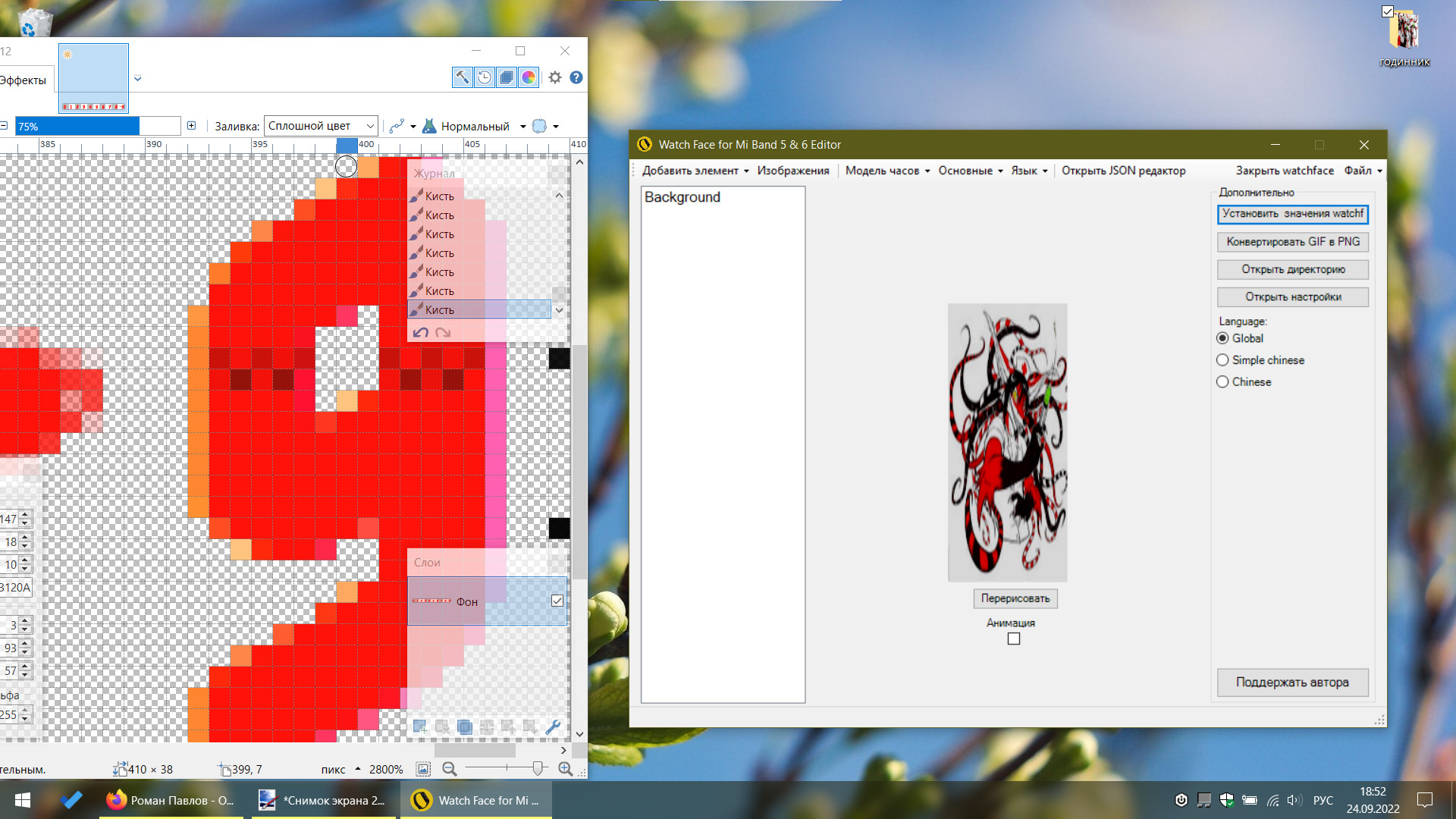Enable the Анимация checkbox
This screenshot has height=819, width=1456.
1014,639
